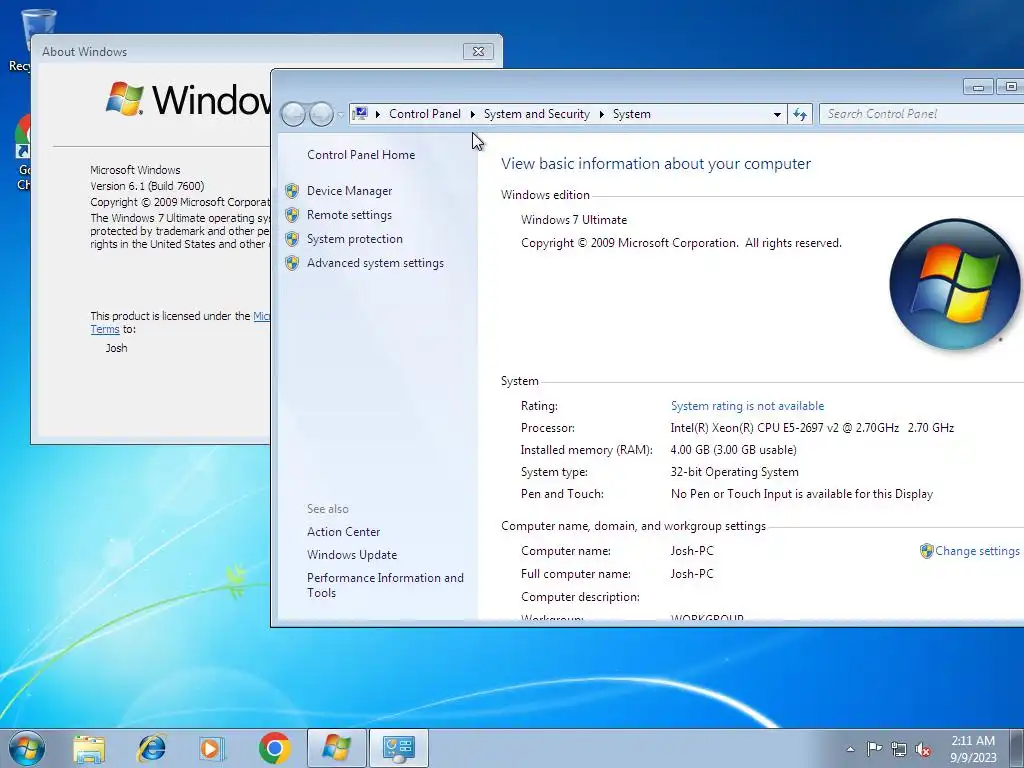
Task: Click the '32-bit Operating System' value
Action: pyautogui.click(x=735, y=472)
